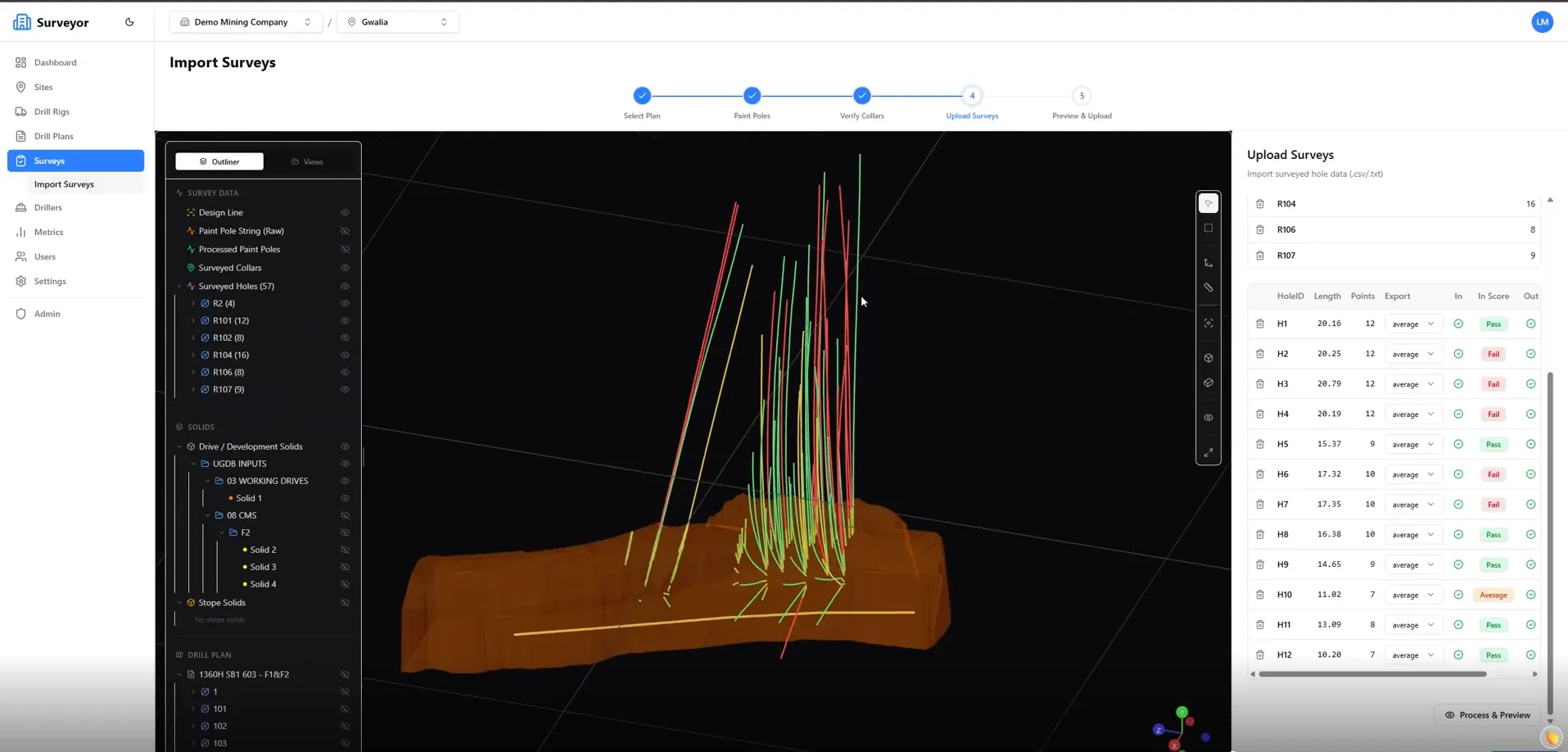Screen dimensions: 1568x752
Task: Select the pointer tool in viewport toolbar
Action: tap(1209, 203)
